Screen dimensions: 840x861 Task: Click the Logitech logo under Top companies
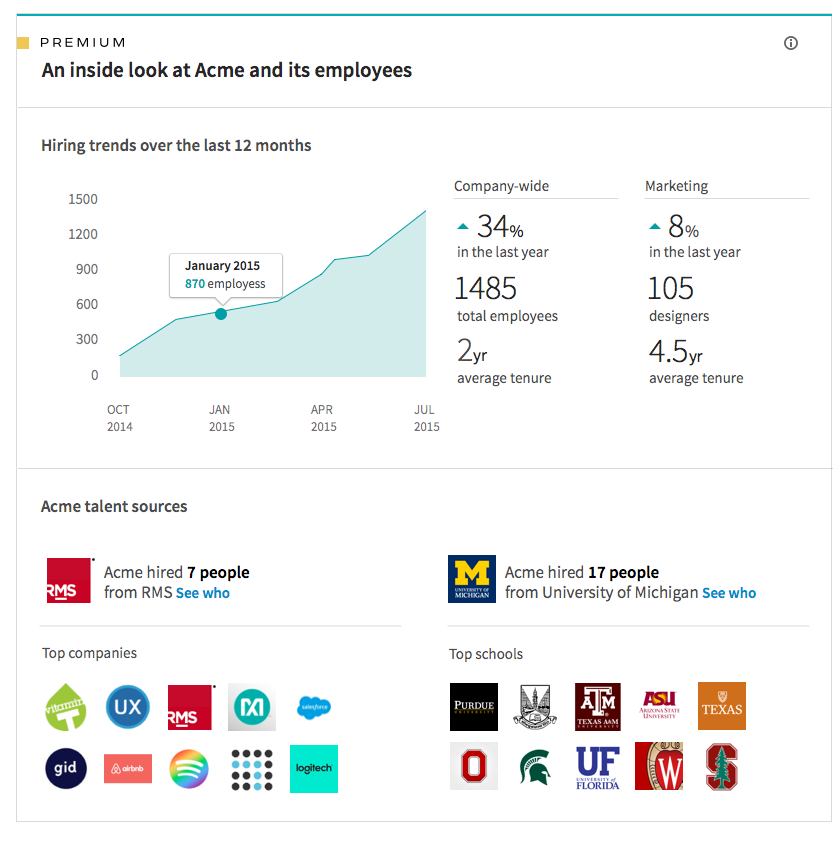(313, 769)
